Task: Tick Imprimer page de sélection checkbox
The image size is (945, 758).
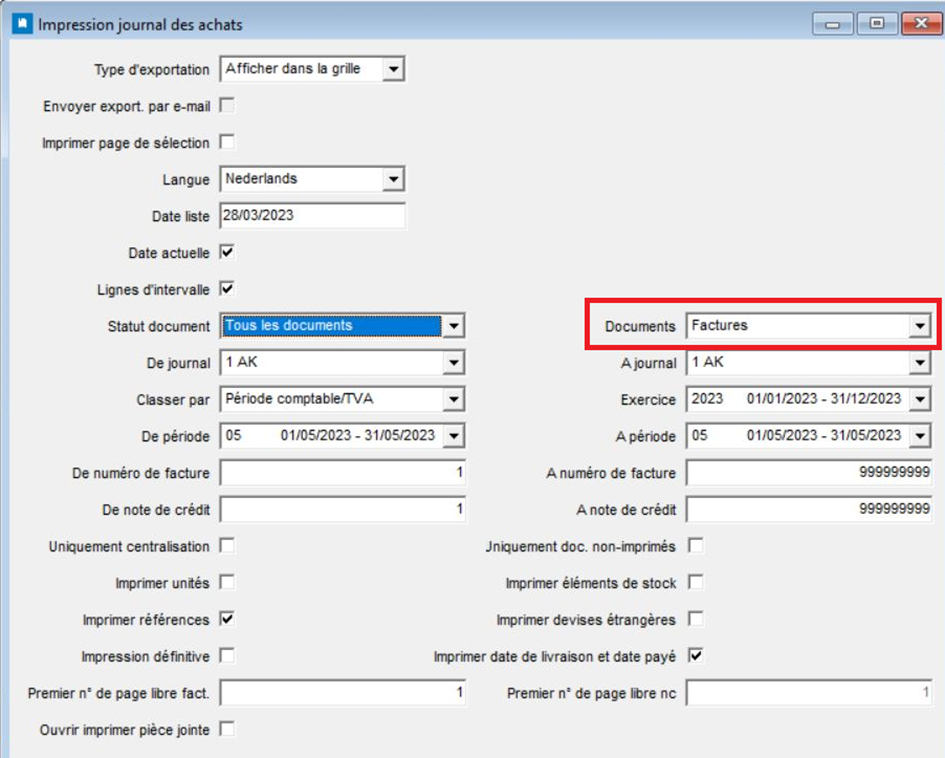Action: [227, 143]
